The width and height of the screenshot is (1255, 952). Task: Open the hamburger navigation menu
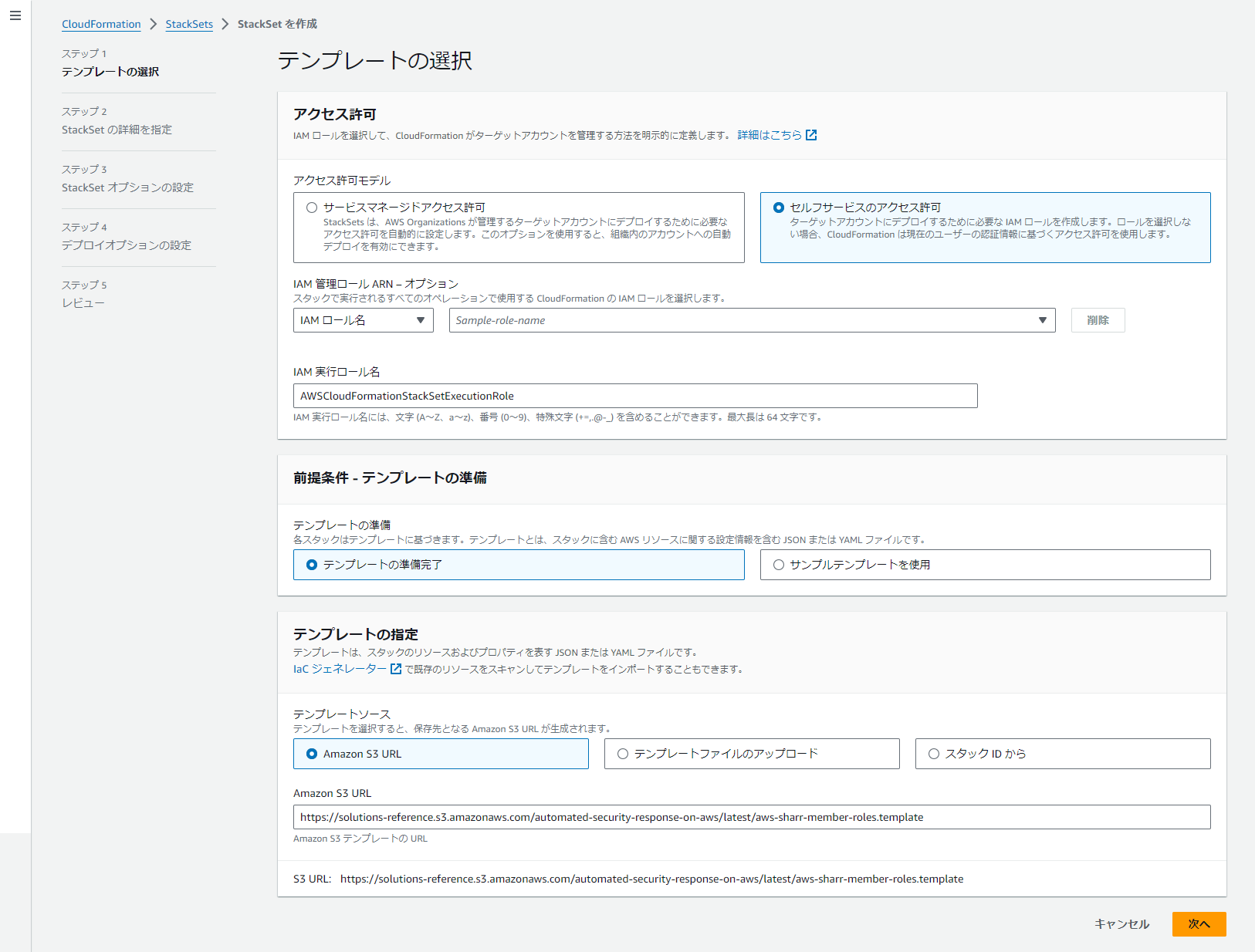click(15, 15)
